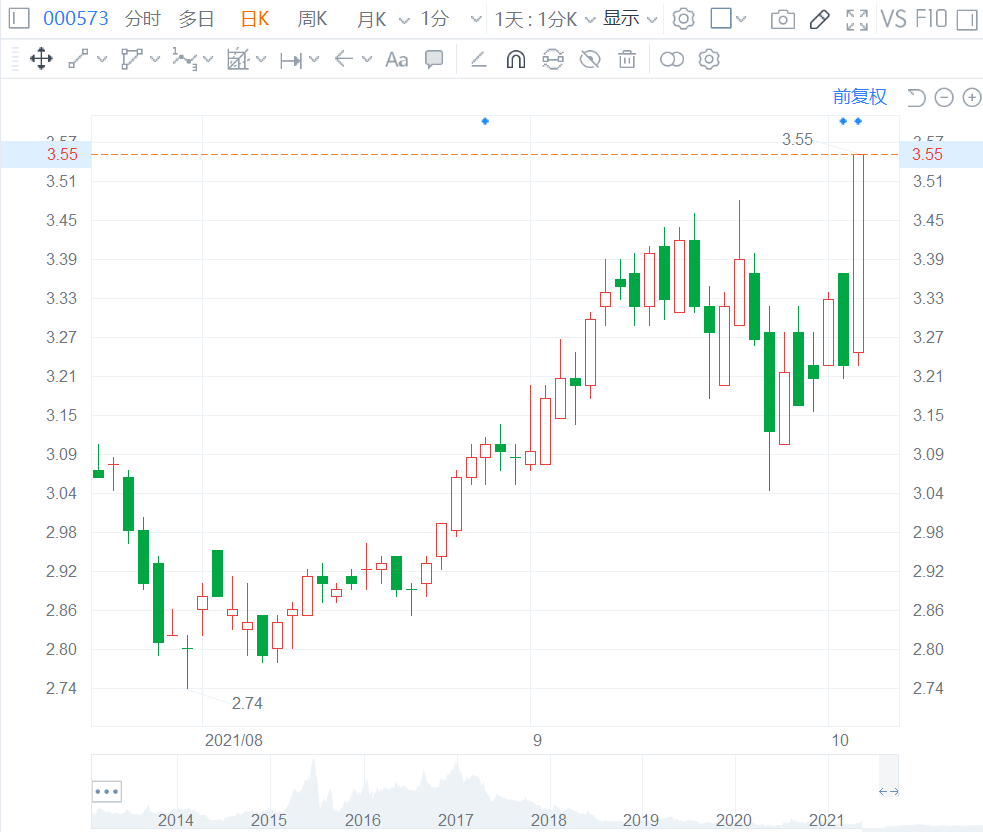Screen dimensions: 983x832
Task: Expand the shape tool options arrow
Action: 155,59
